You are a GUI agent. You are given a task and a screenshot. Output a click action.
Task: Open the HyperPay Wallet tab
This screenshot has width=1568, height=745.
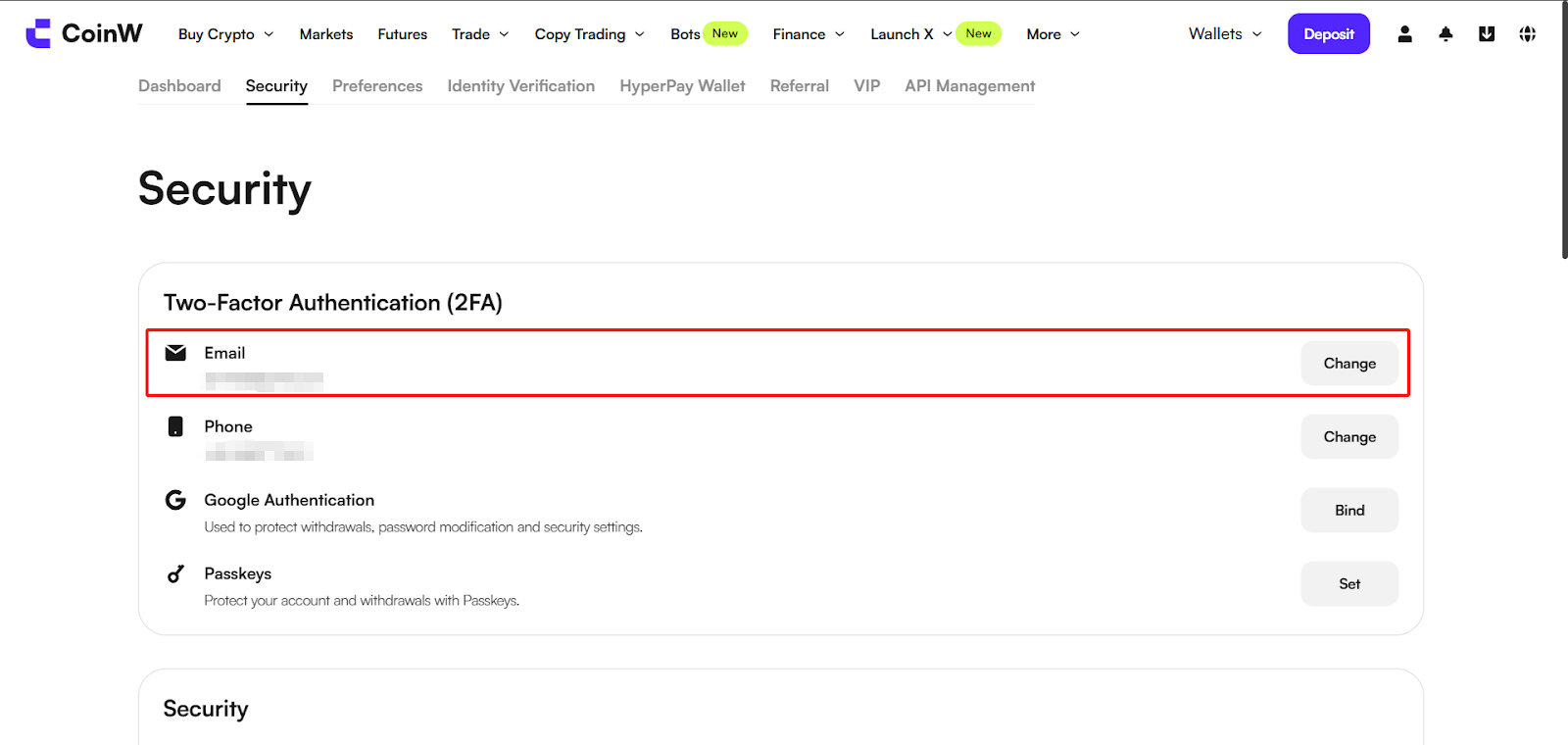coord(682,86)
